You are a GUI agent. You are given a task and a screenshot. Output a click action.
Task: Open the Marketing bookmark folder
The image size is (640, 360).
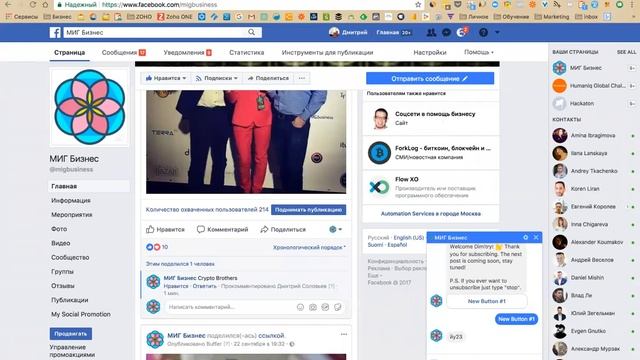pyautogui.click(x=552, y=17)
